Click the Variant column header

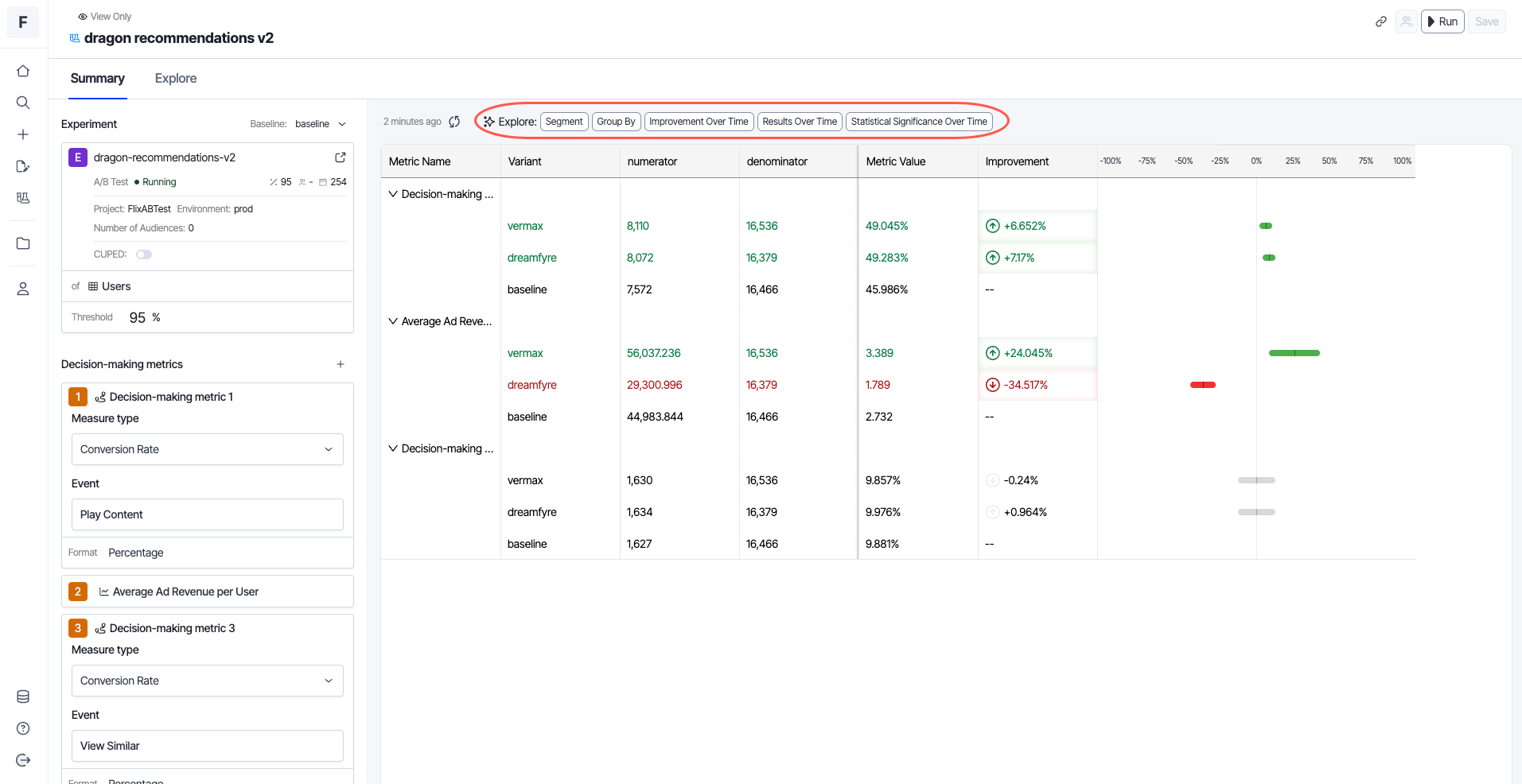click(560, 161)
